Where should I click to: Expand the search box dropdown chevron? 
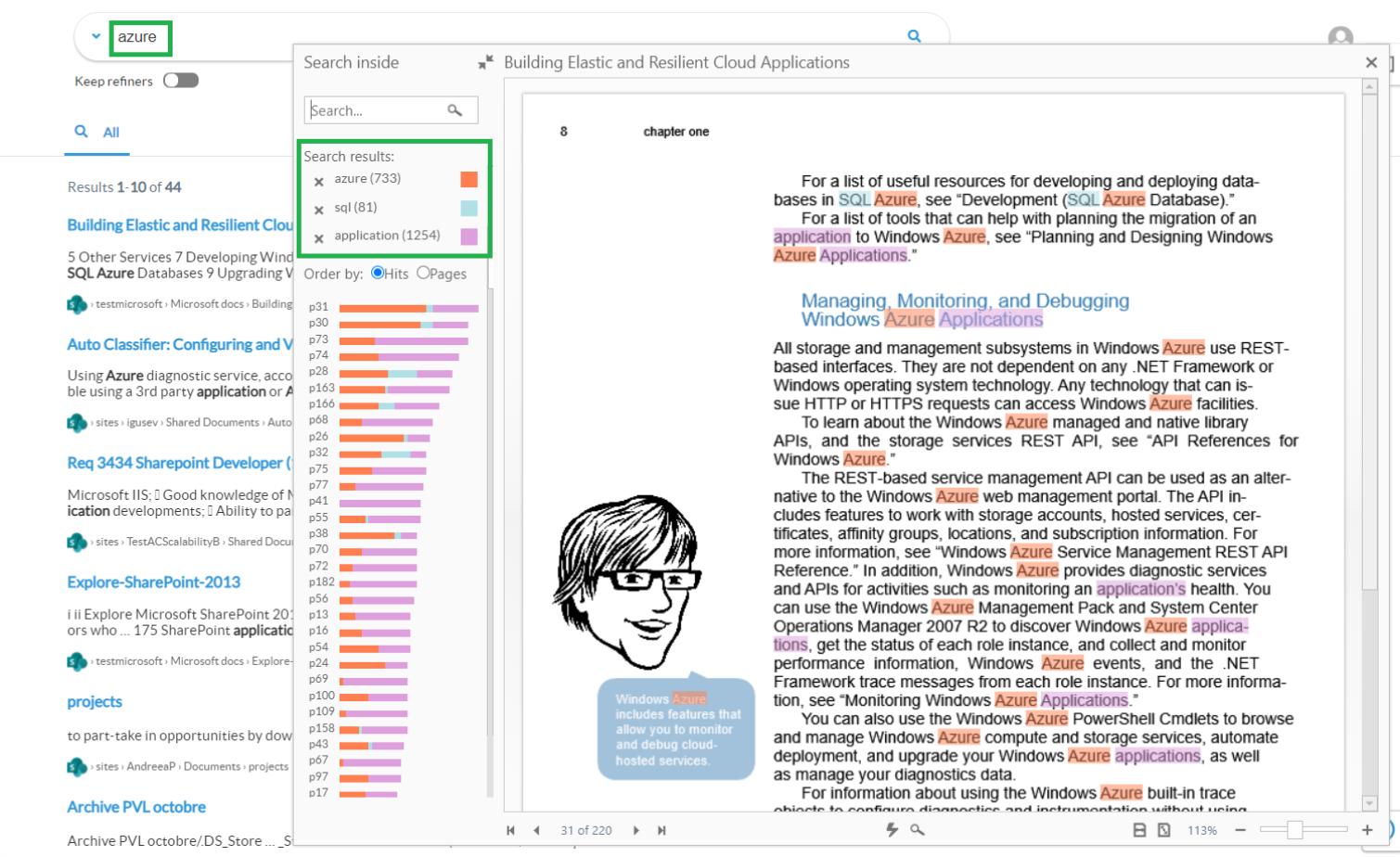(96, 36)
